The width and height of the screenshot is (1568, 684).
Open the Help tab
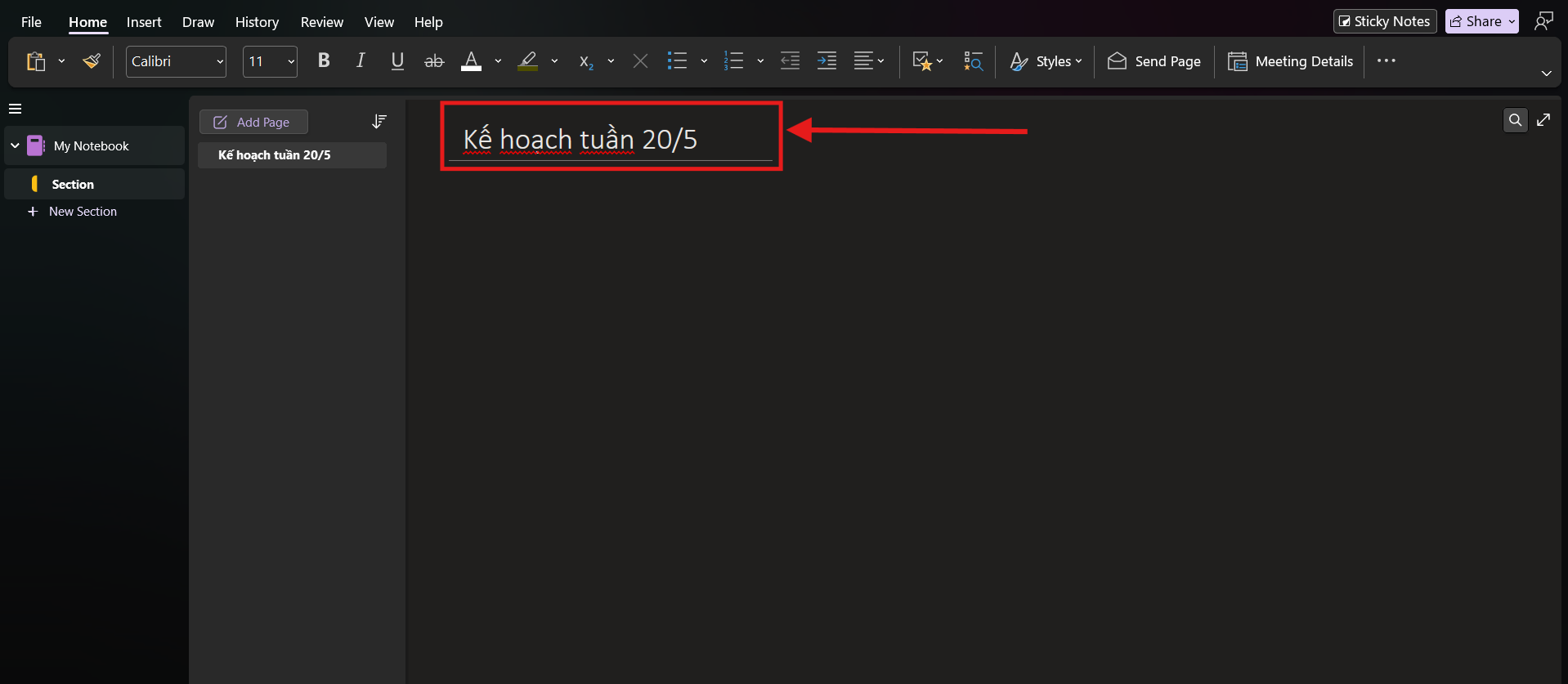(428, 22)
